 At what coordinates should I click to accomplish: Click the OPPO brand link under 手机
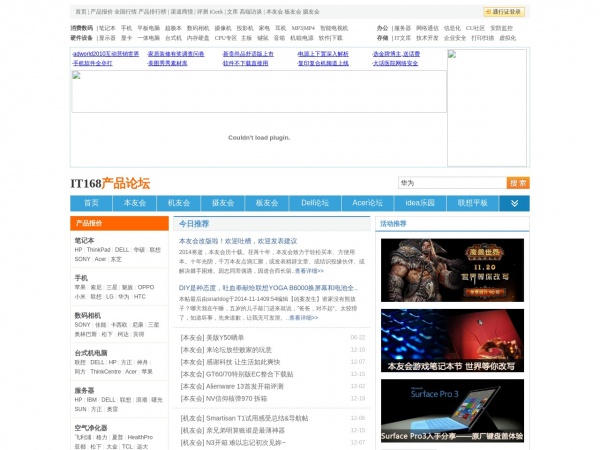coord(146,287)
